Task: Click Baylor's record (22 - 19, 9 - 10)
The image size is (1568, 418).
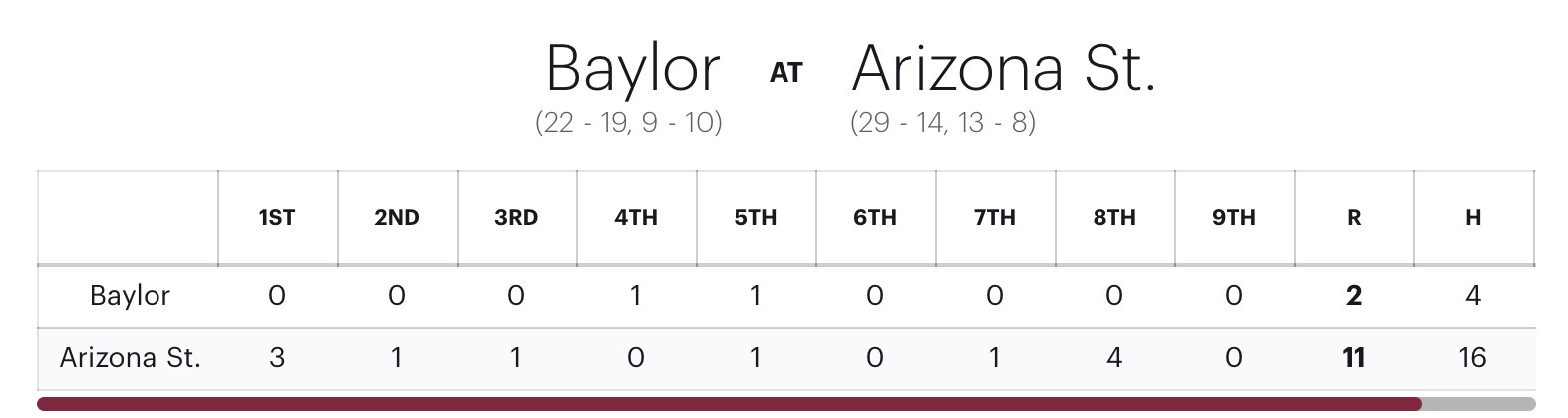Action: point(629,123)
